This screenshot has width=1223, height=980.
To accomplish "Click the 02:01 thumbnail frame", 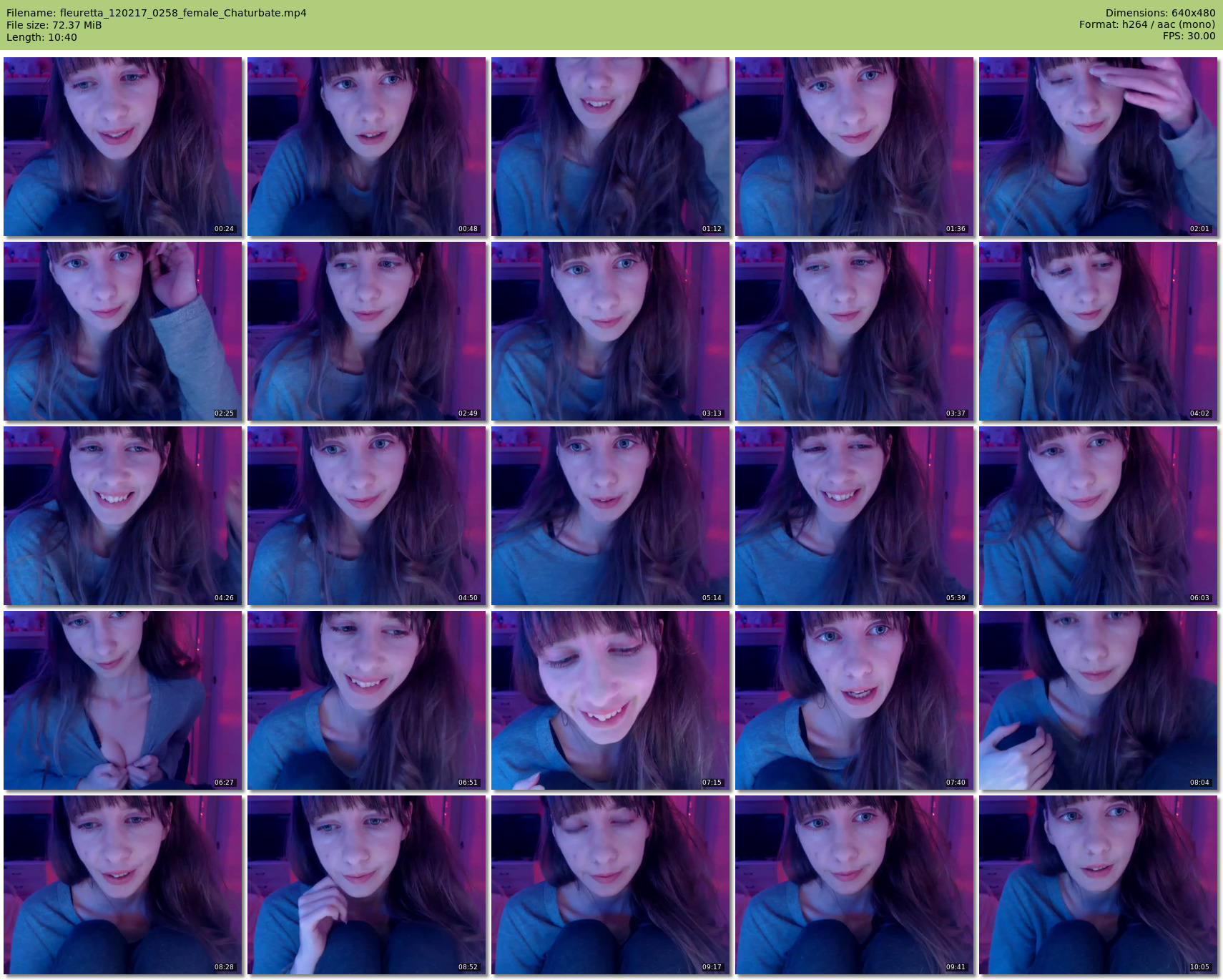I will pos(1099,147).
